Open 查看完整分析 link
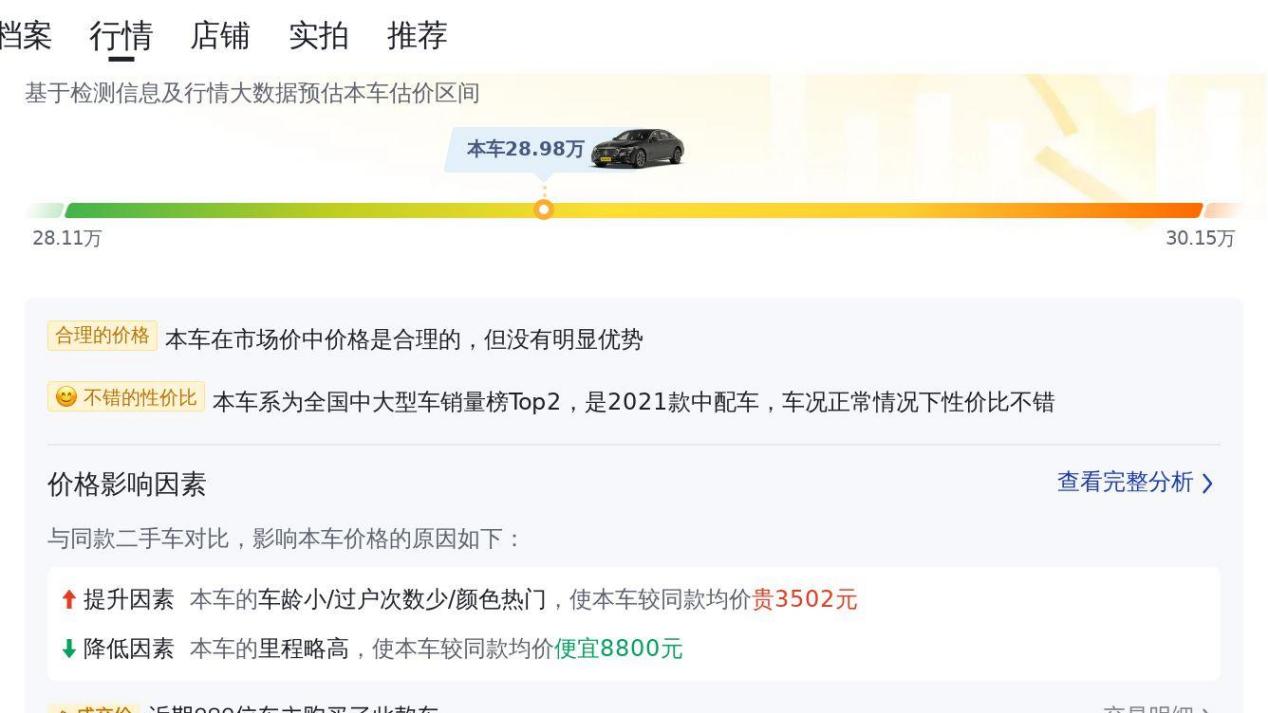This screenshot has height=713, width=1268. [1125, 483]
